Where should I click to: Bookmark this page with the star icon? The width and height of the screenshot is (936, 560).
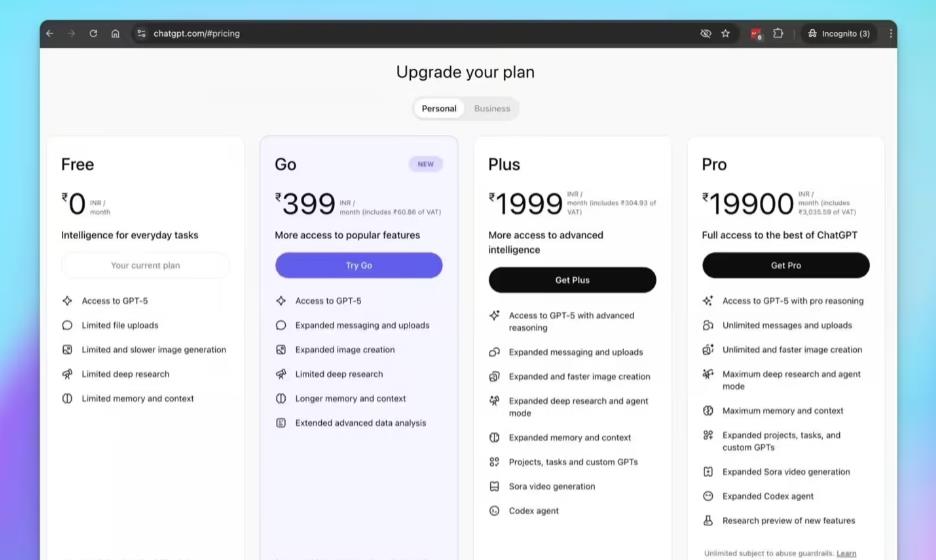[725, 33]
